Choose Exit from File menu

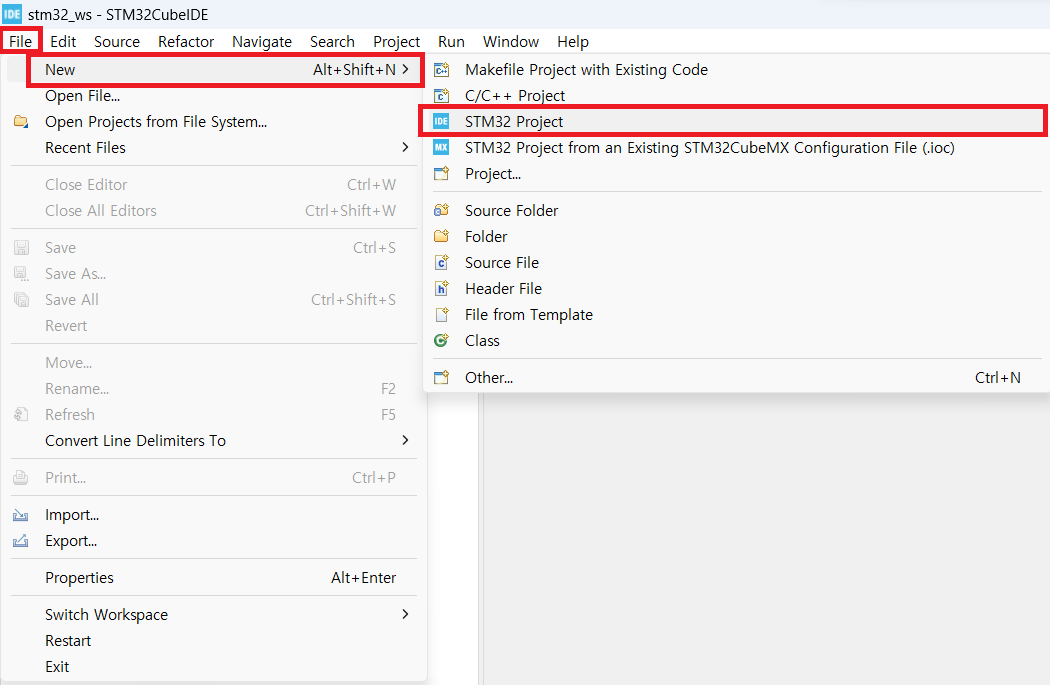[214, 666]
